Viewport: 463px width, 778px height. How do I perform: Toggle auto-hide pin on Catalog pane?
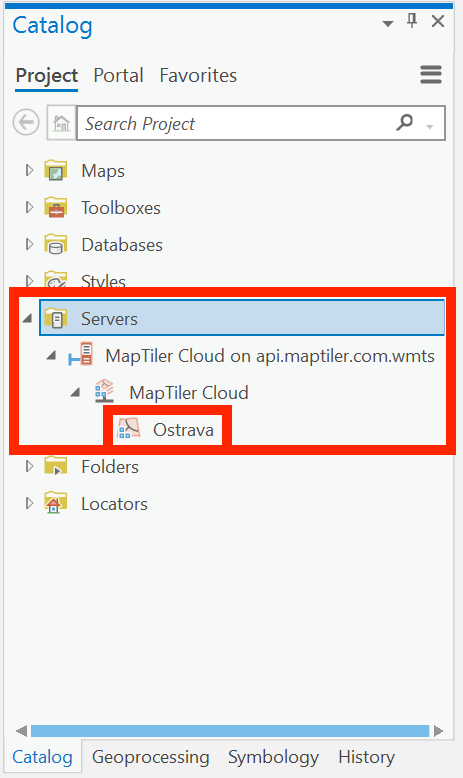pos(412,21)
